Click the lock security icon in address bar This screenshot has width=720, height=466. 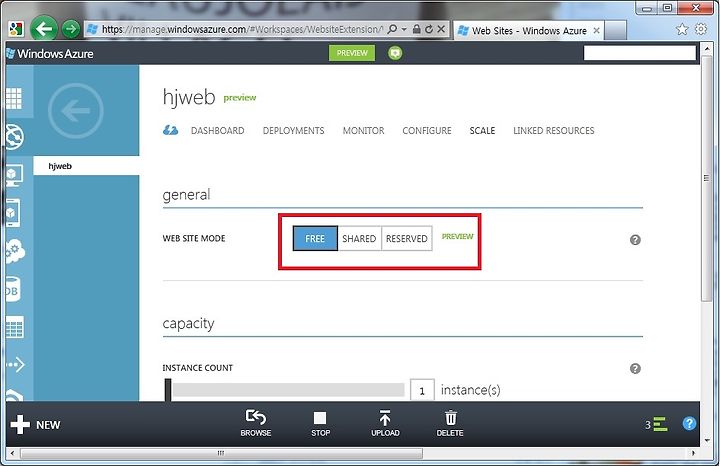tap(416, 29)
